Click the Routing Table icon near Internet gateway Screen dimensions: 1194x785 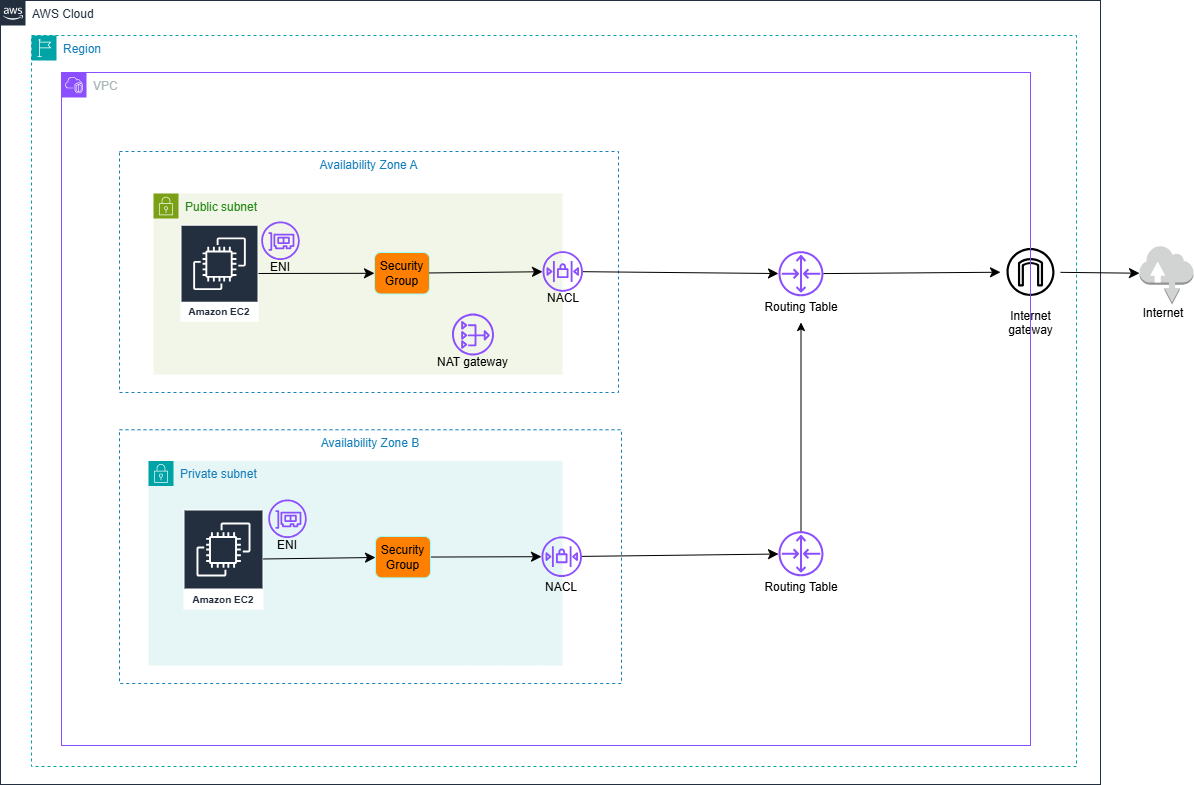tap(800, 273)
